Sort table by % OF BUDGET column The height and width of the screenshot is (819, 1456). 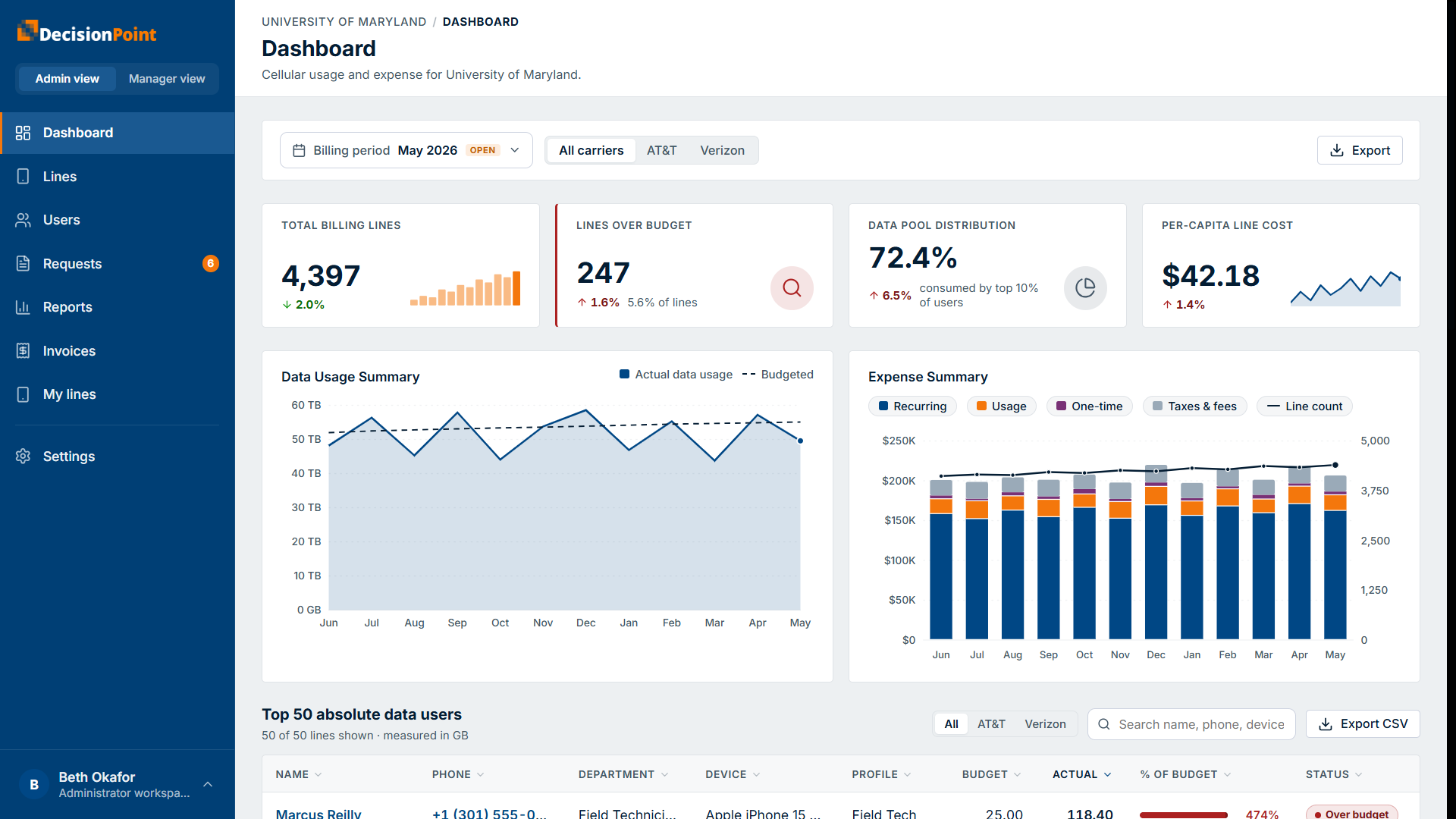[1185, 774]
